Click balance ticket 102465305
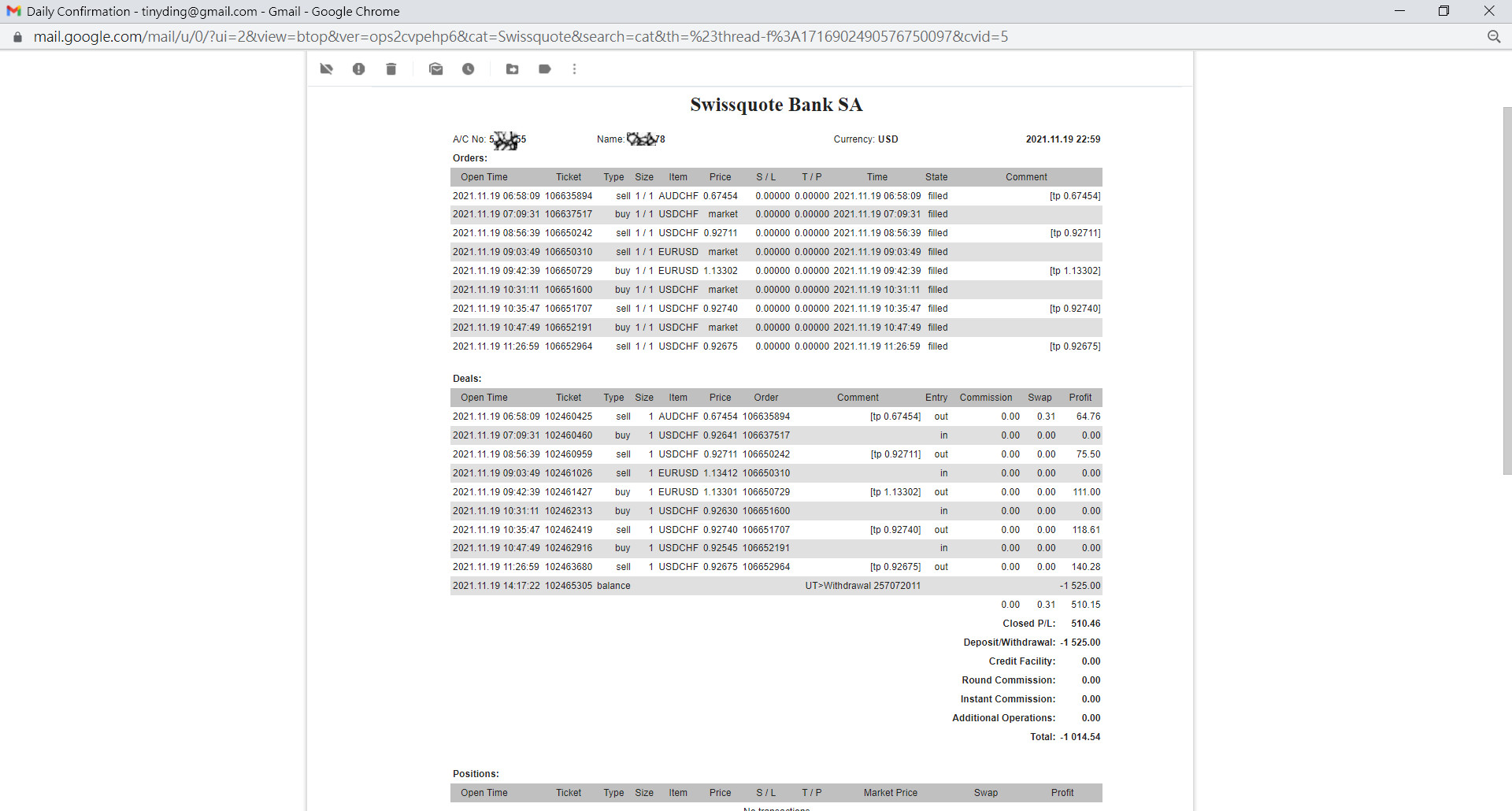The height and width of the screenshot is (811, 1512). tap(569, 586)
